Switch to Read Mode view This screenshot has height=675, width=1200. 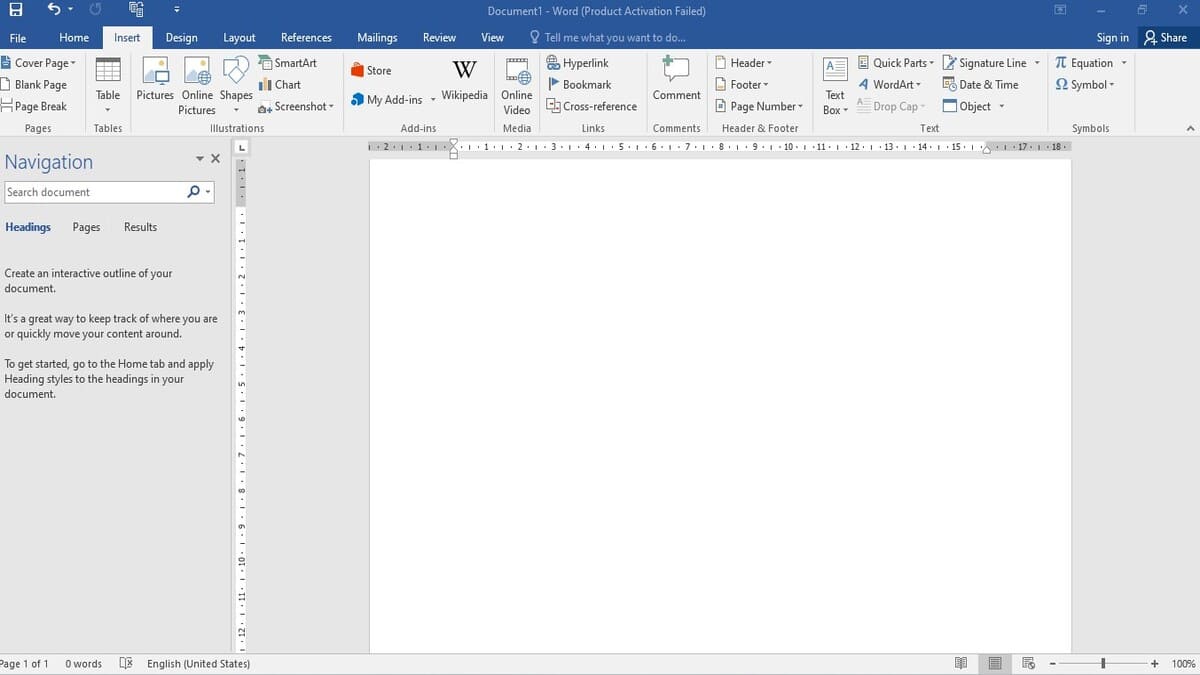(x=961, y=664)
